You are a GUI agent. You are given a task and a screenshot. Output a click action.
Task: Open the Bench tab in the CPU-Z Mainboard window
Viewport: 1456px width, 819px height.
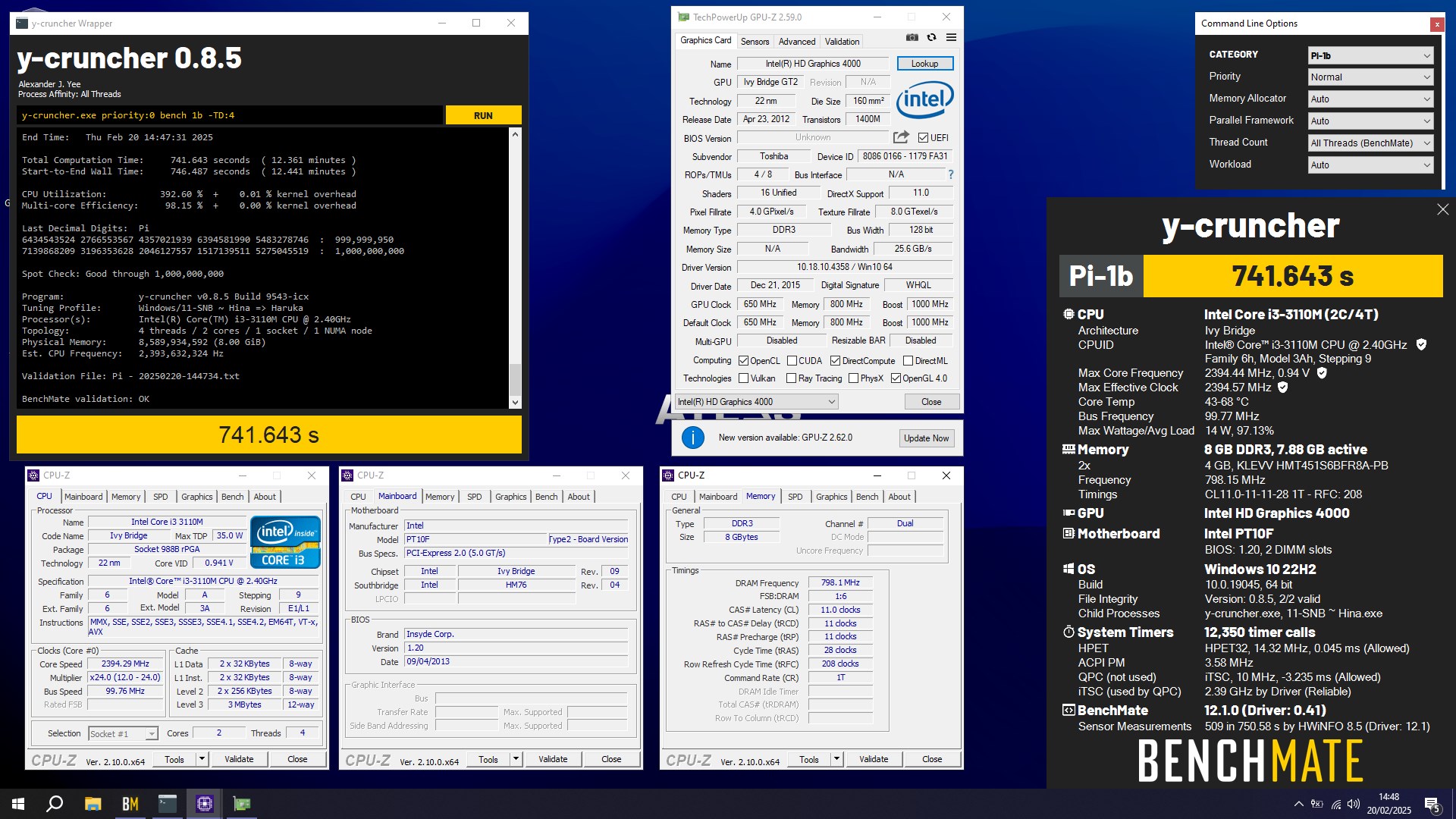(546, 497)
